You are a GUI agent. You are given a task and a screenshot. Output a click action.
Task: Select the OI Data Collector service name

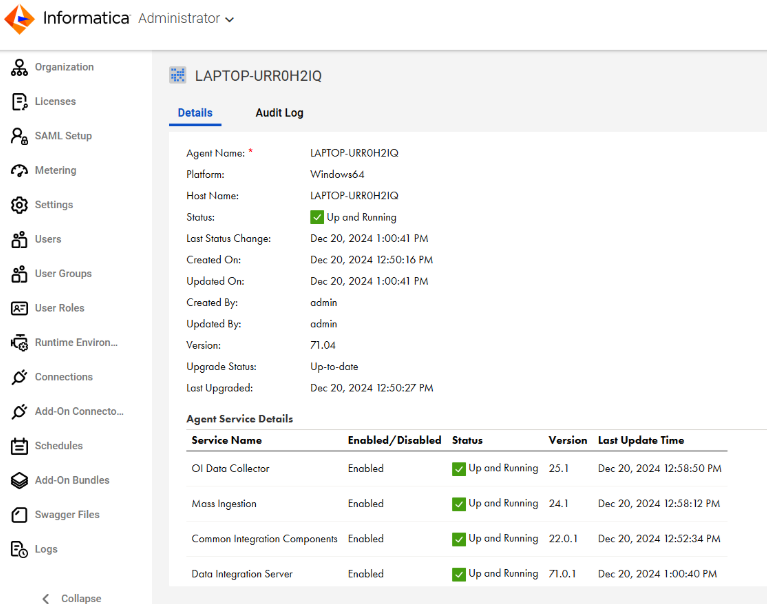[230, 469]
